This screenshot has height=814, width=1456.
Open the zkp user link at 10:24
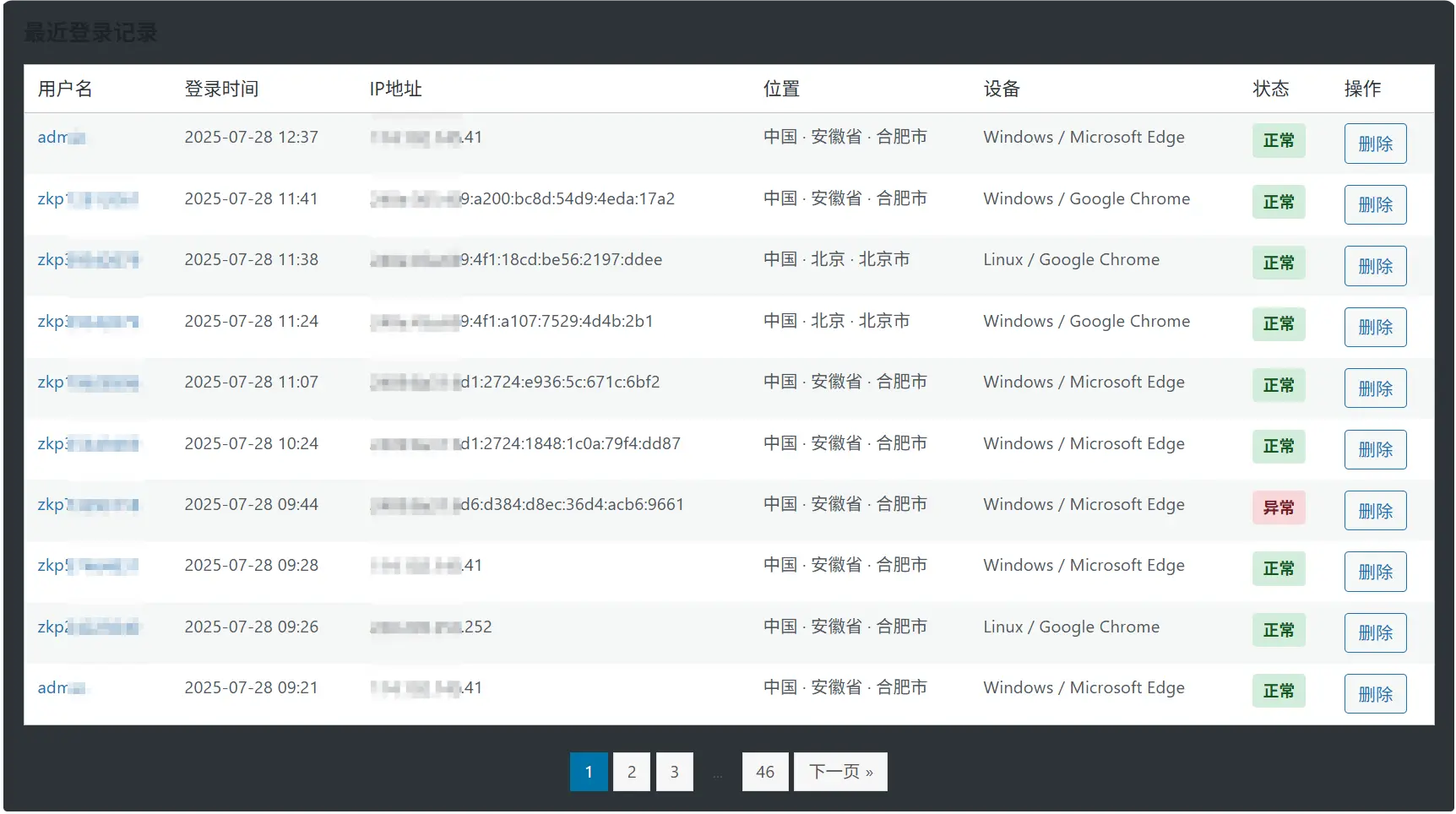tap(88, 443)
